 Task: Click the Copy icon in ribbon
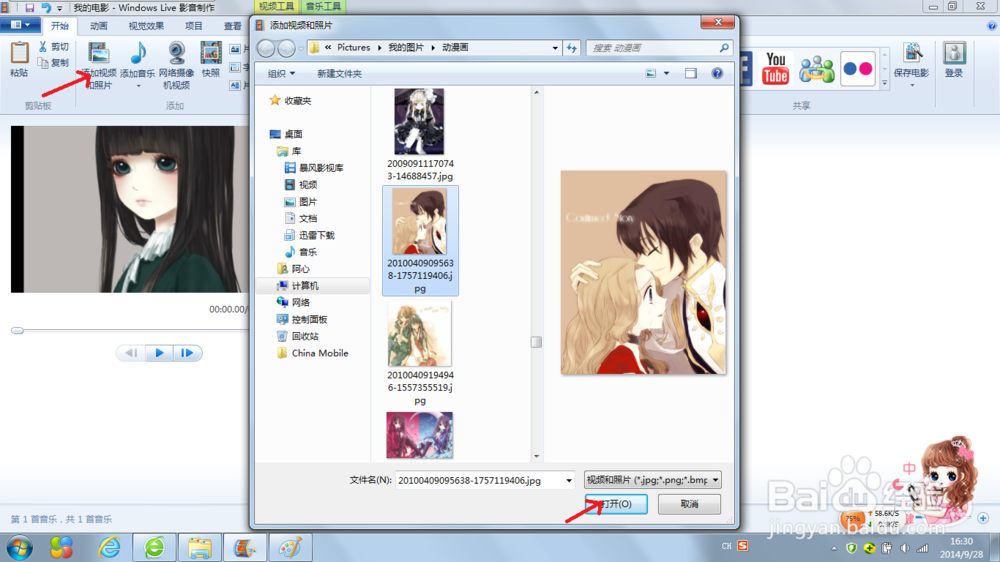click(x=43, y=63)
